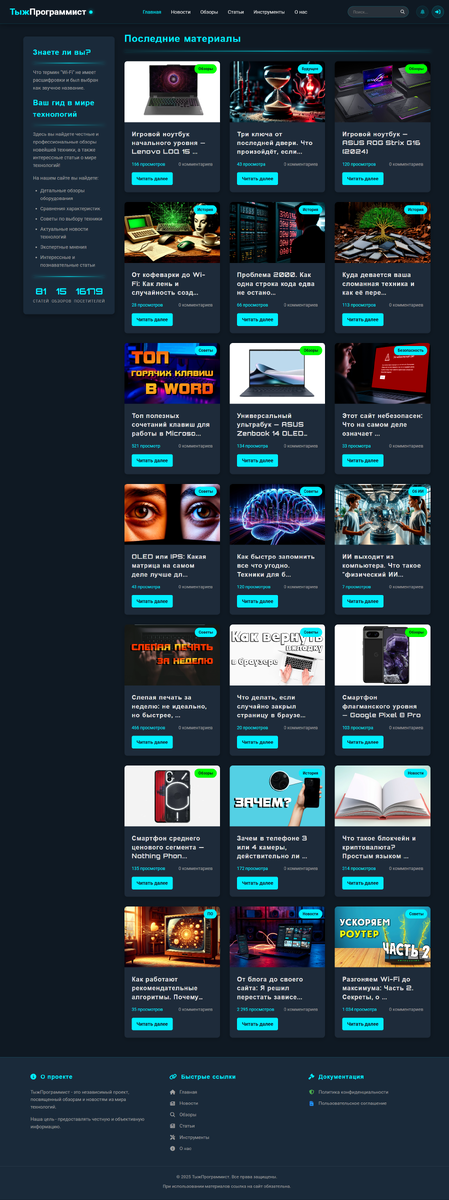Viewport: 449px width, 1200px height.
Task: Click the ТОП горячих клавиш Word thumbnail
Action: (172, 373)
